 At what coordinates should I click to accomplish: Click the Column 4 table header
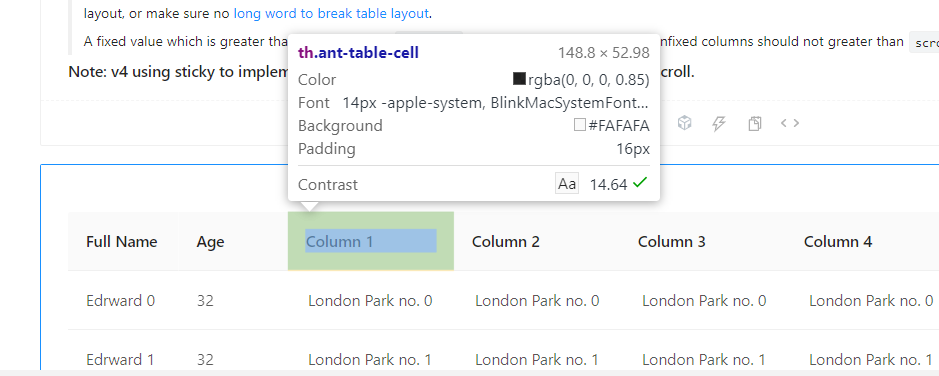[x=838, y=241]
